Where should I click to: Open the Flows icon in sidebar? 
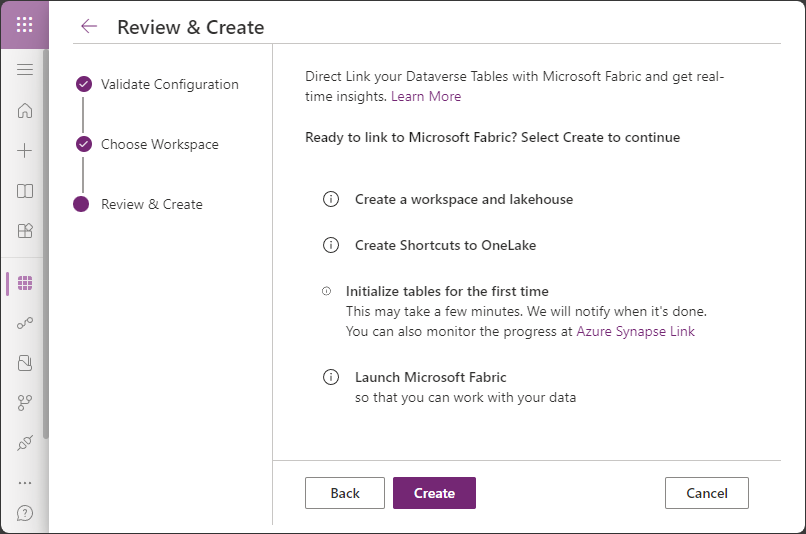click(x=25, y=323)
